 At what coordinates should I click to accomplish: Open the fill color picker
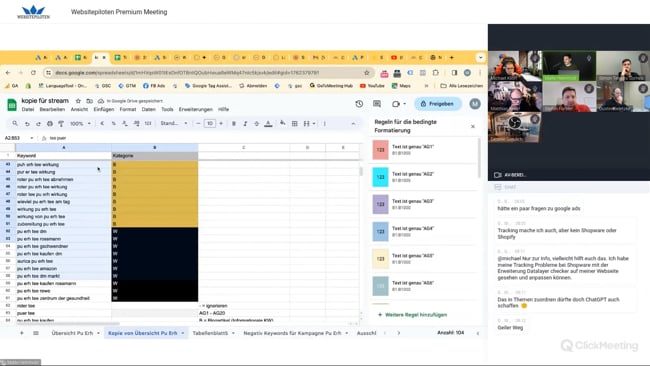click(283, 123)
